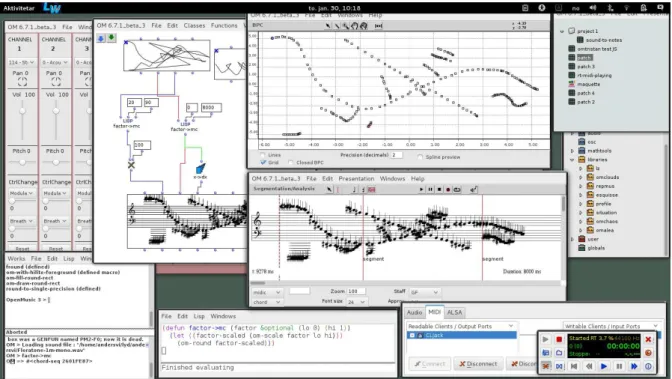672x379 pixels.
Task: Enable the Lines option in BPC editor
Action: click(263, 155)
